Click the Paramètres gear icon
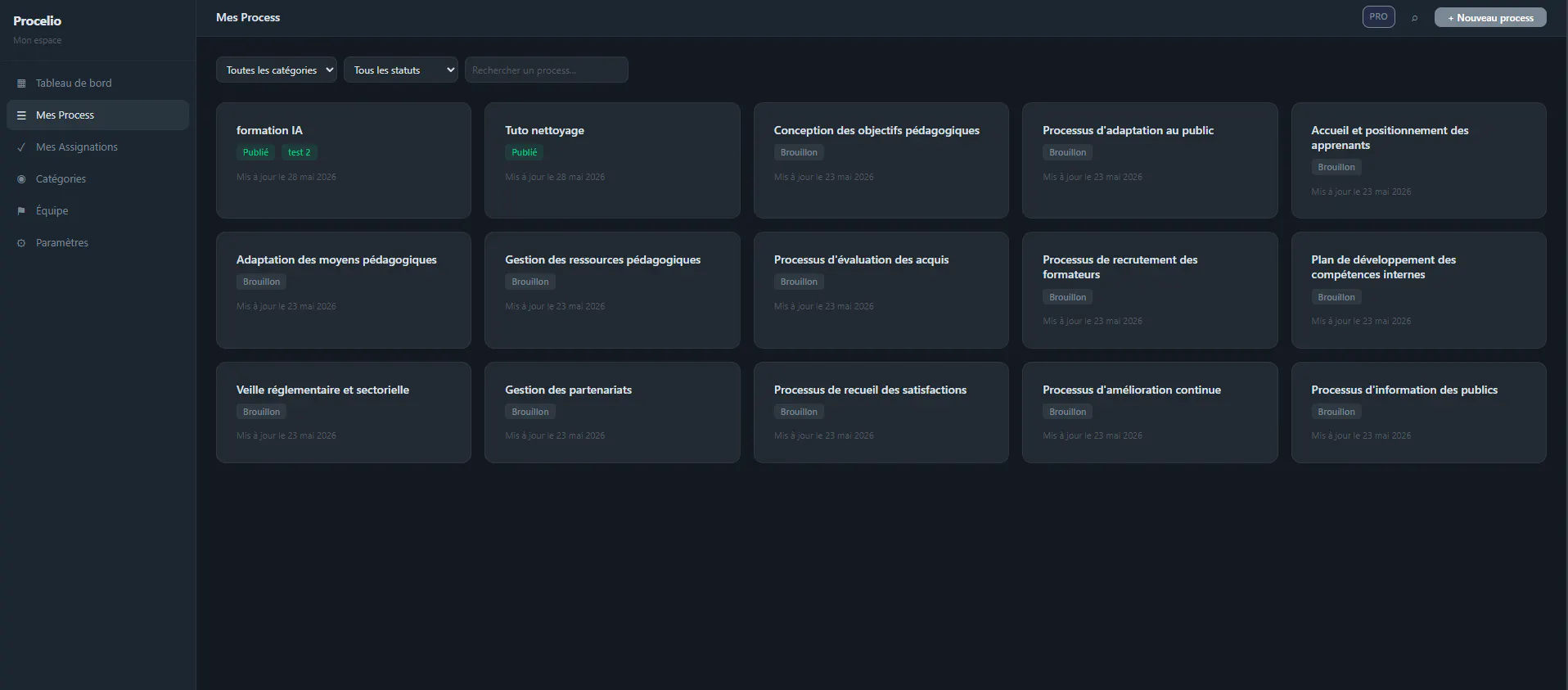Screen dimensions: 1568x690 [x=21, y=243]
